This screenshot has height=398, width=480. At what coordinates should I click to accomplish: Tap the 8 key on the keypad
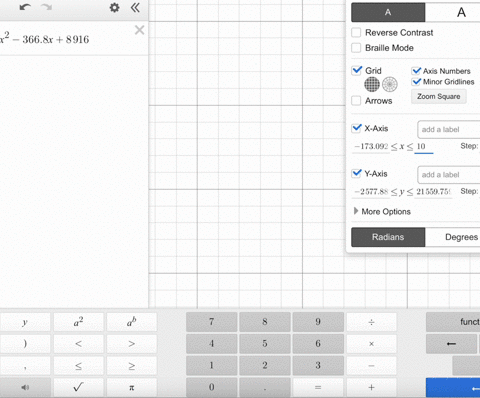[265, 322]
